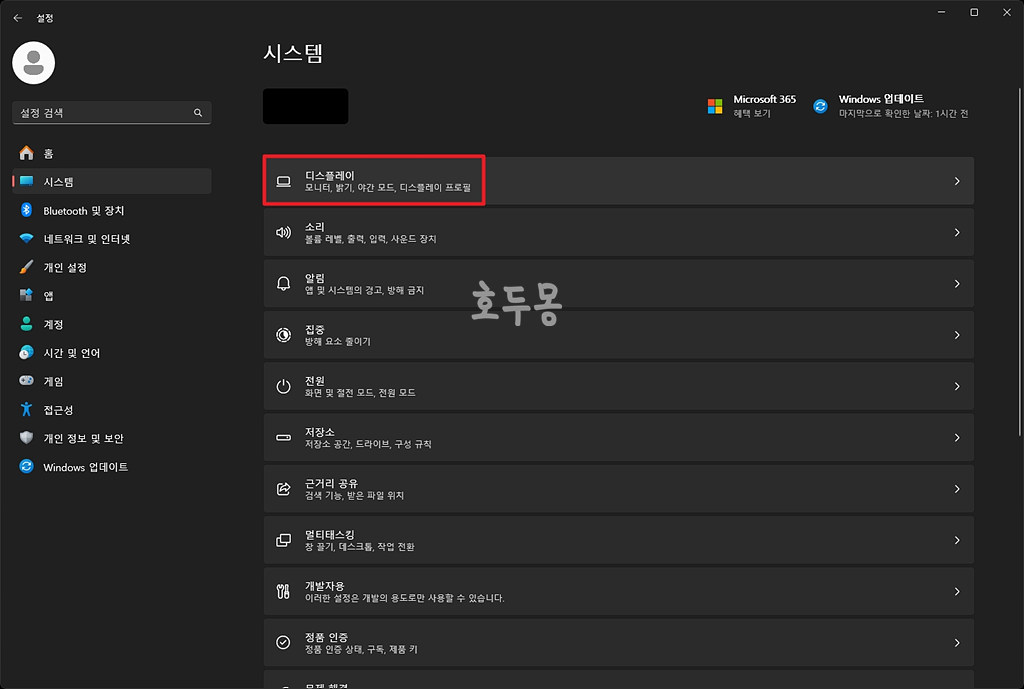Click '창 끌기, 데스크톱, 작업 전환' text
The image size is (1024, 689).
pos(359,547)
